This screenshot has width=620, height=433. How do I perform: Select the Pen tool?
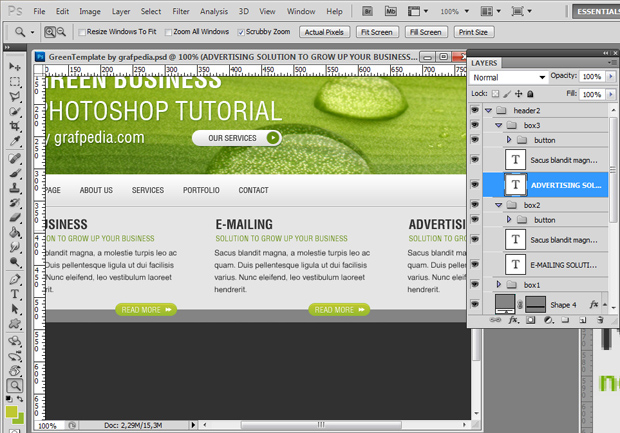[x=15, y=279]
